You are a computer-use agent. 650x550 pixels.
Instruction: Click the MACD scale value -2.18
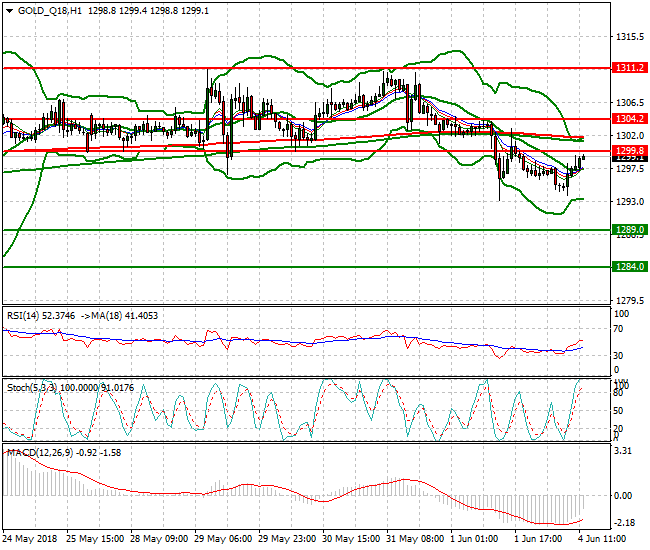click(x=625, y=523)
